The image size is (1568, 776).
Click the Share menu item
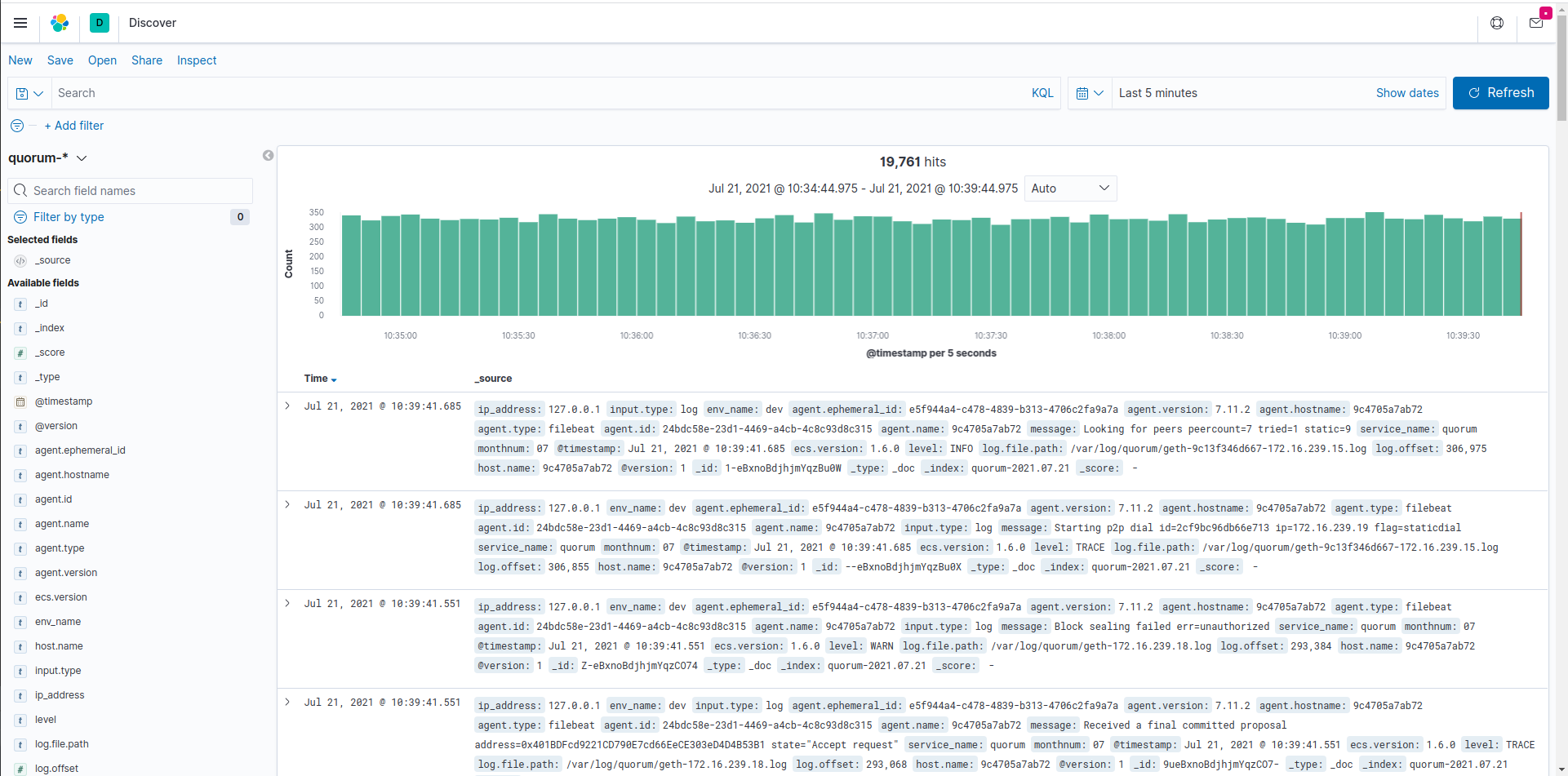point(147,60)
